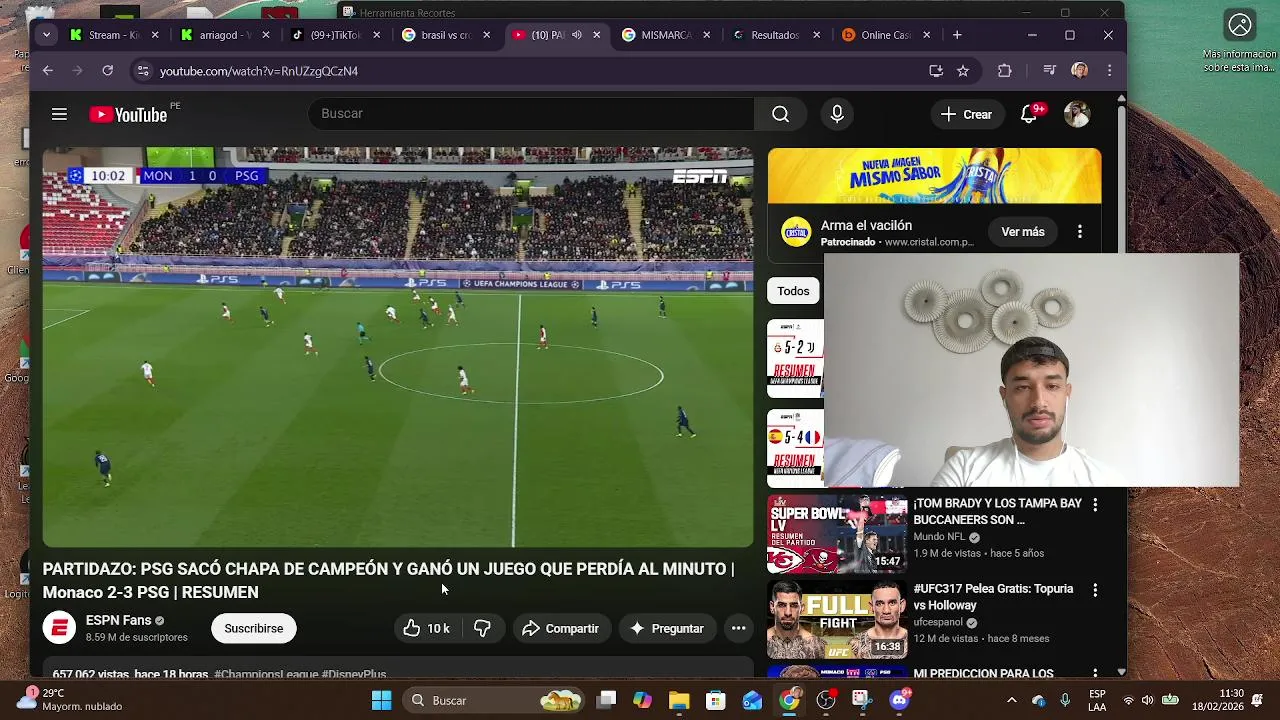Open Tom Brady y los Tampa Bay title
The width and height of the screenshot is (1280, 720).
pos(997,512)
